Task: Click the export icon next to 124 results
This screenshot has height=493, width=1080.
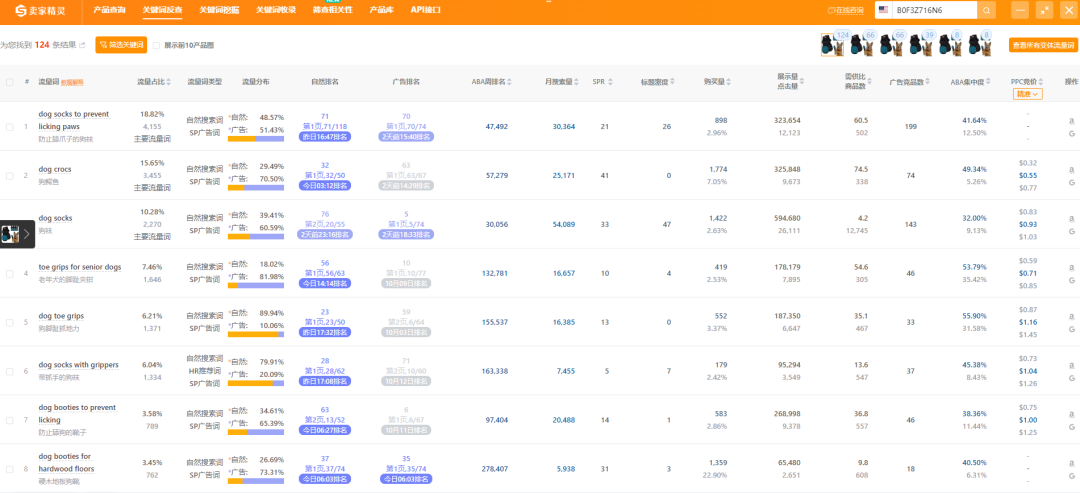Action: click(83, 45)
